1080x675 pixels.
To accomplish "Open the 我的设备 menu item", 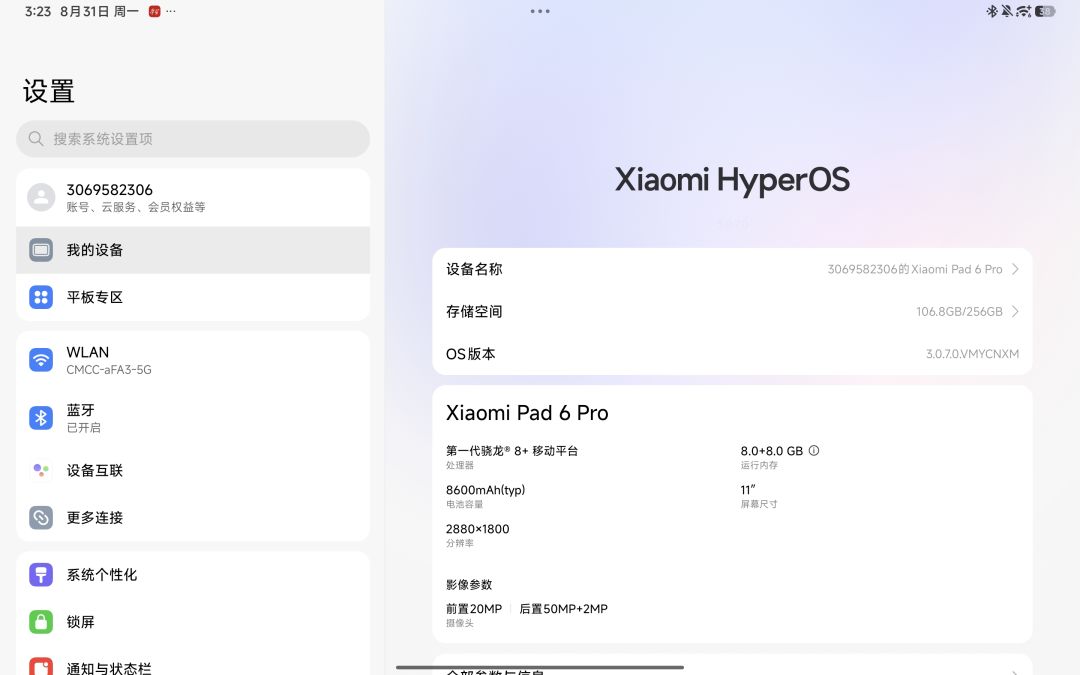I will click(x=193, y=250).
